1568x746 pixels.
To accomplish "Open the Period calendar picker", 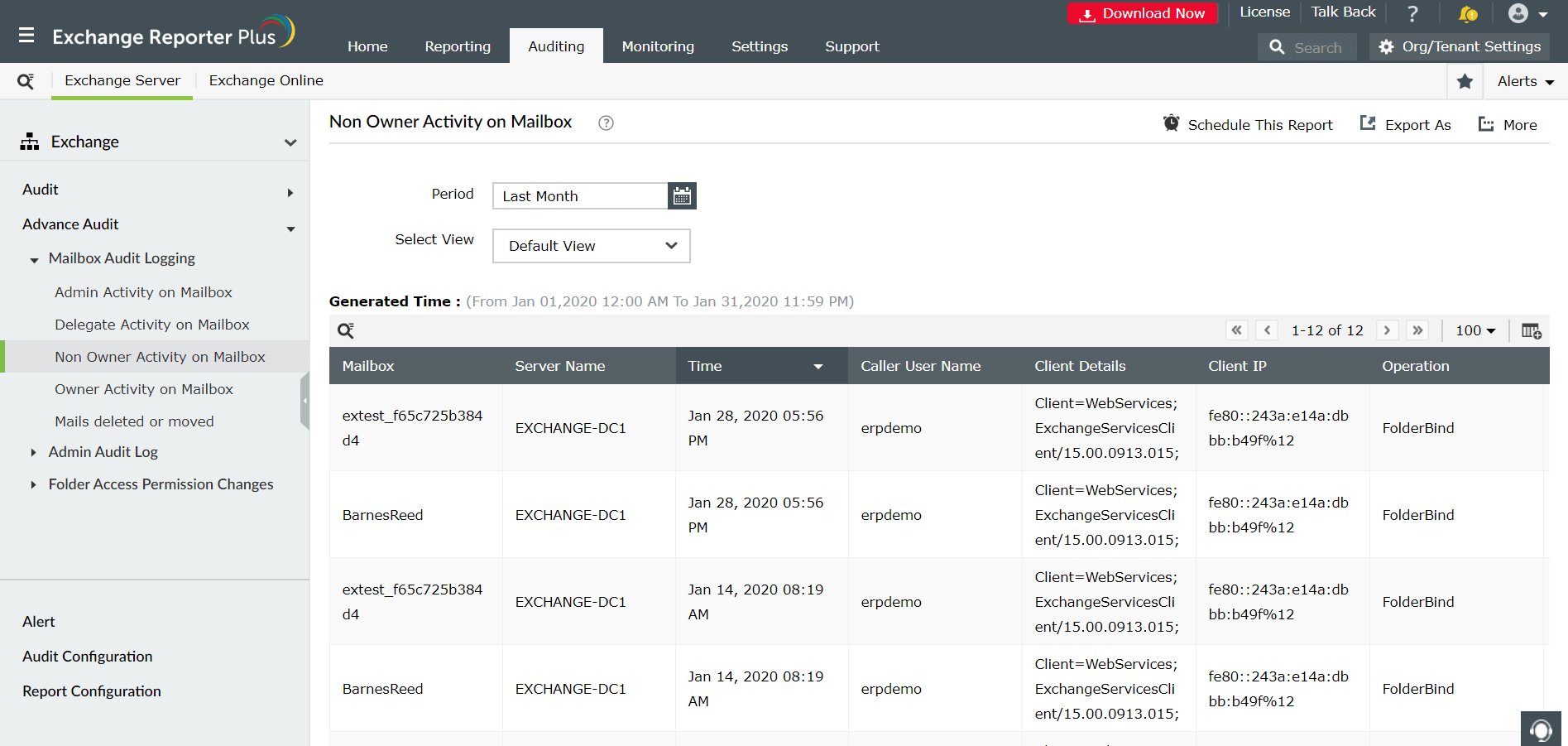I will 682,196.
